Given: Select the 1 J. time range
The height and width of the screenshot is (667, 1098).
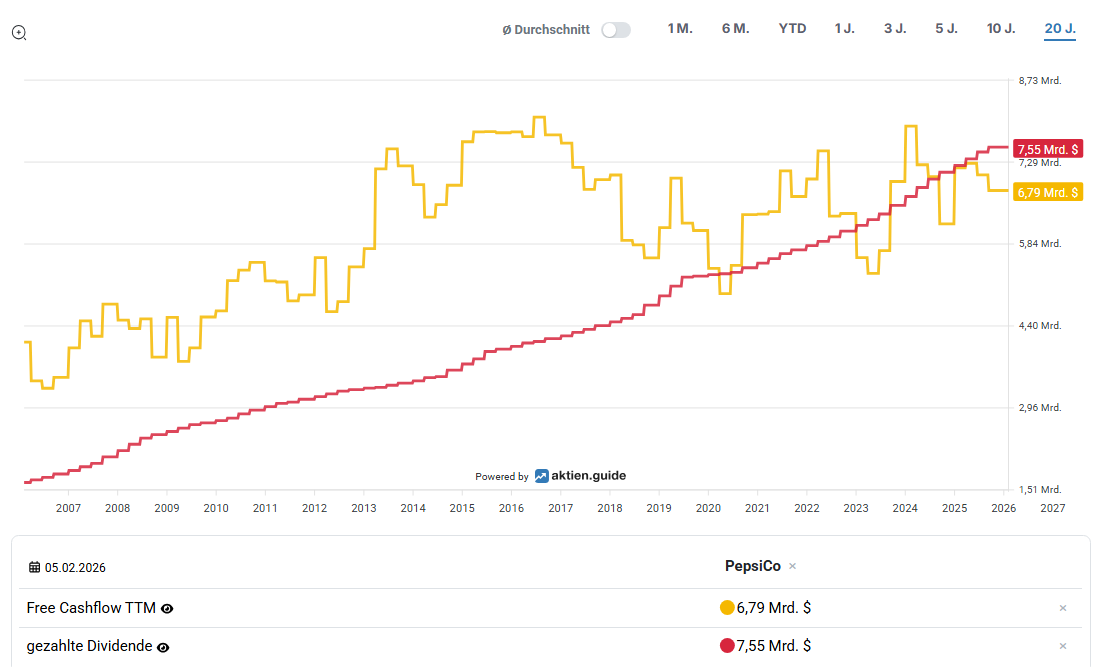Looking at the screenshot, I should tap(845, 28).
